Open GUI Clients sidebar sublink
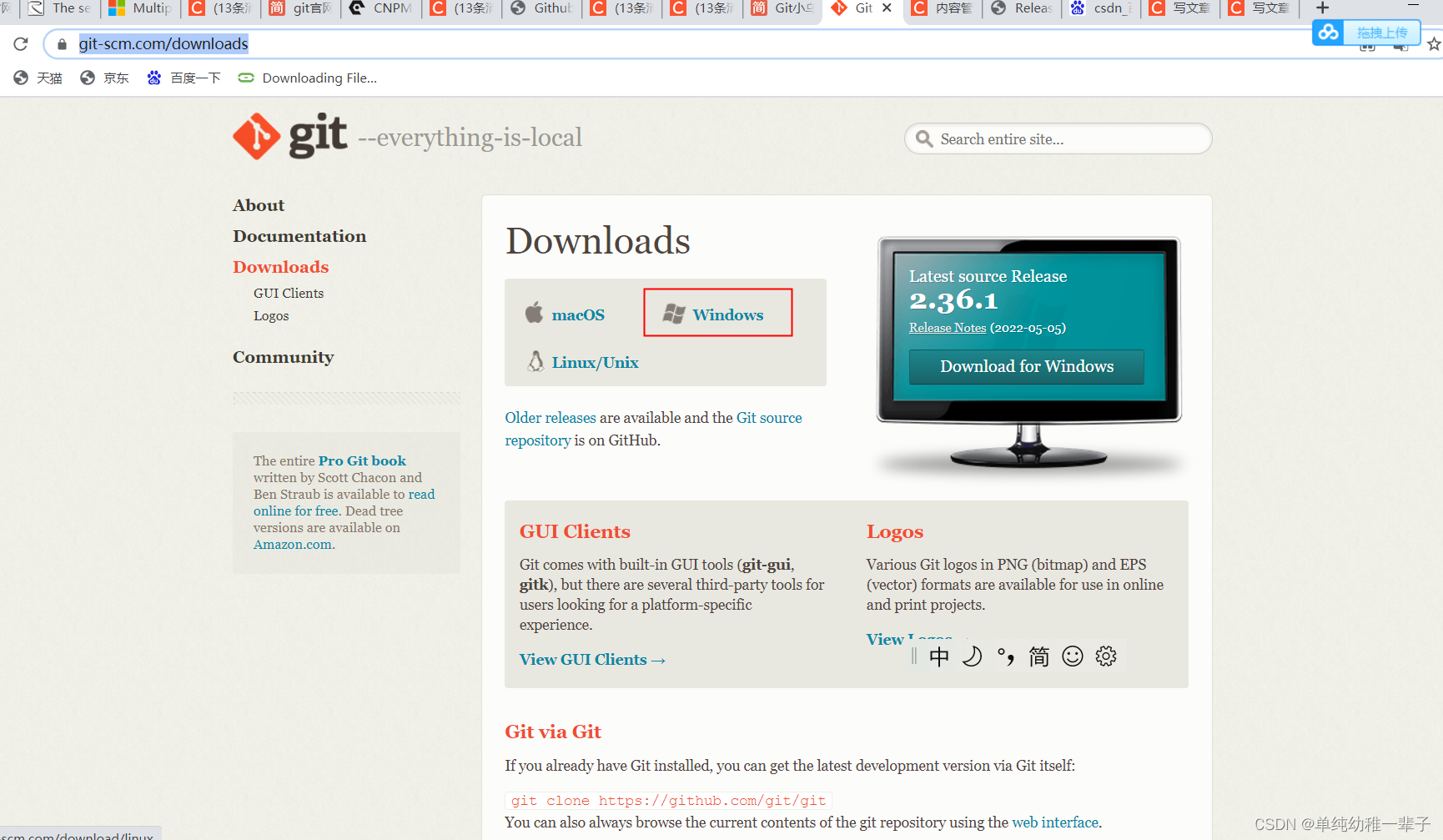This screenshot has width=1443, height=840. click(x=289, y=293)
